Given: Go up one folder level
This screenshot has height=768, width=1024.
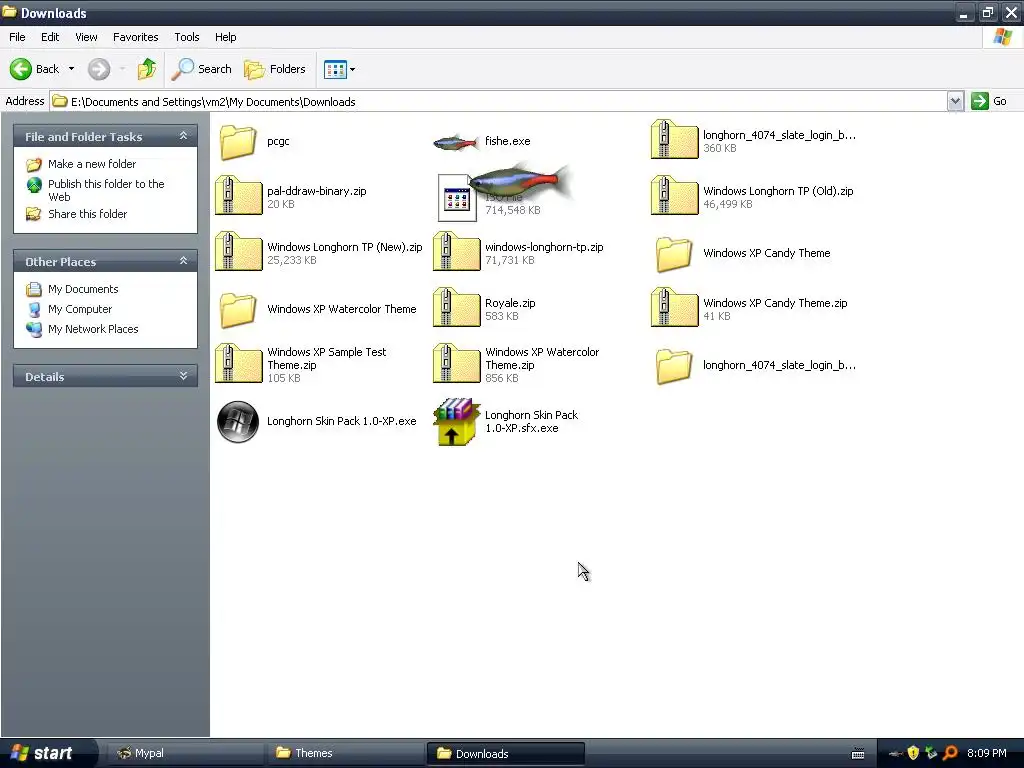Looking at the screenshot, I should pyautogui.click(x=147, y=69).
